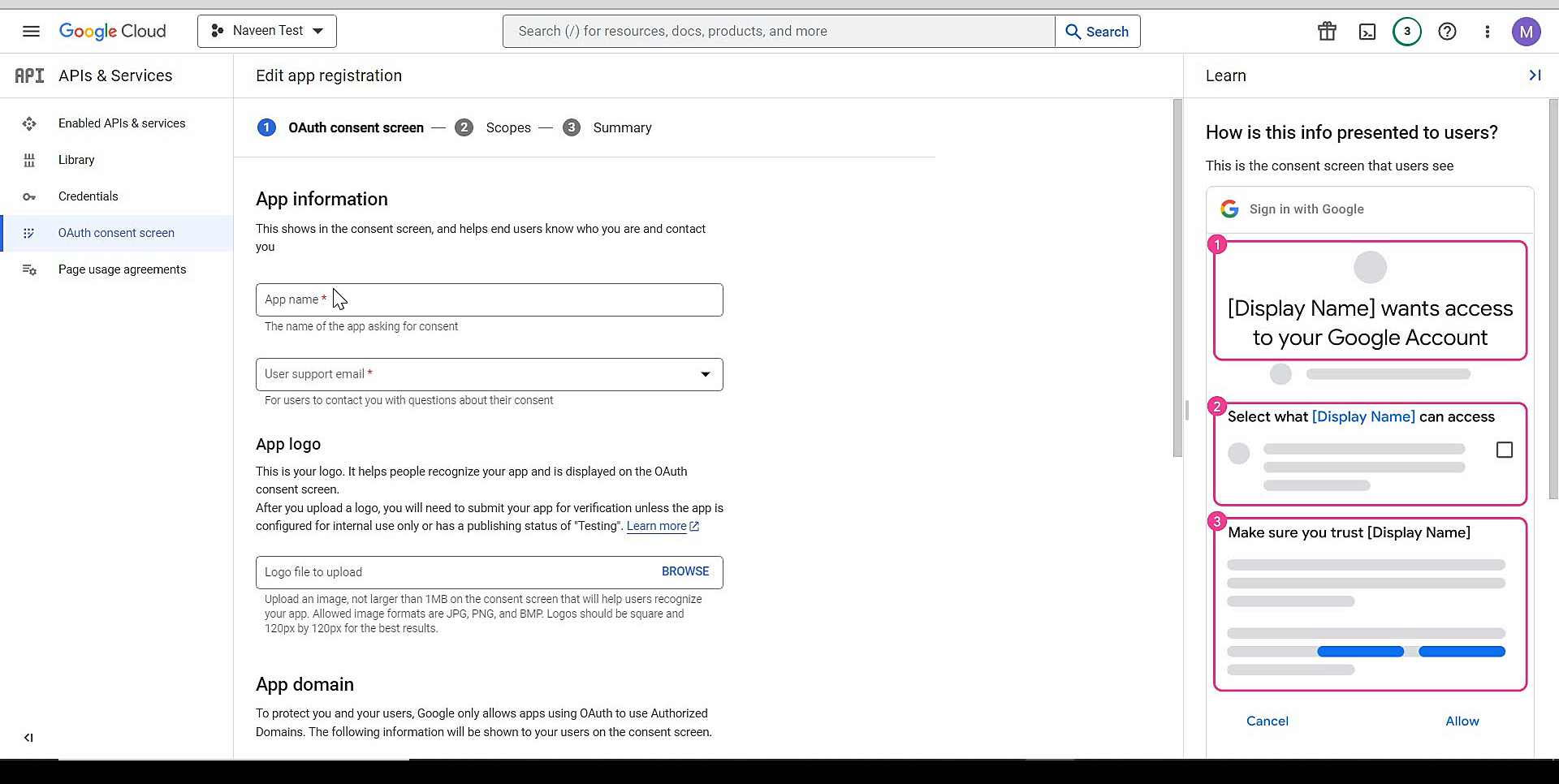Select the OAuth consent screen step
The height and width of the screenshot is (784, 1559).
[x=340, y=127]
